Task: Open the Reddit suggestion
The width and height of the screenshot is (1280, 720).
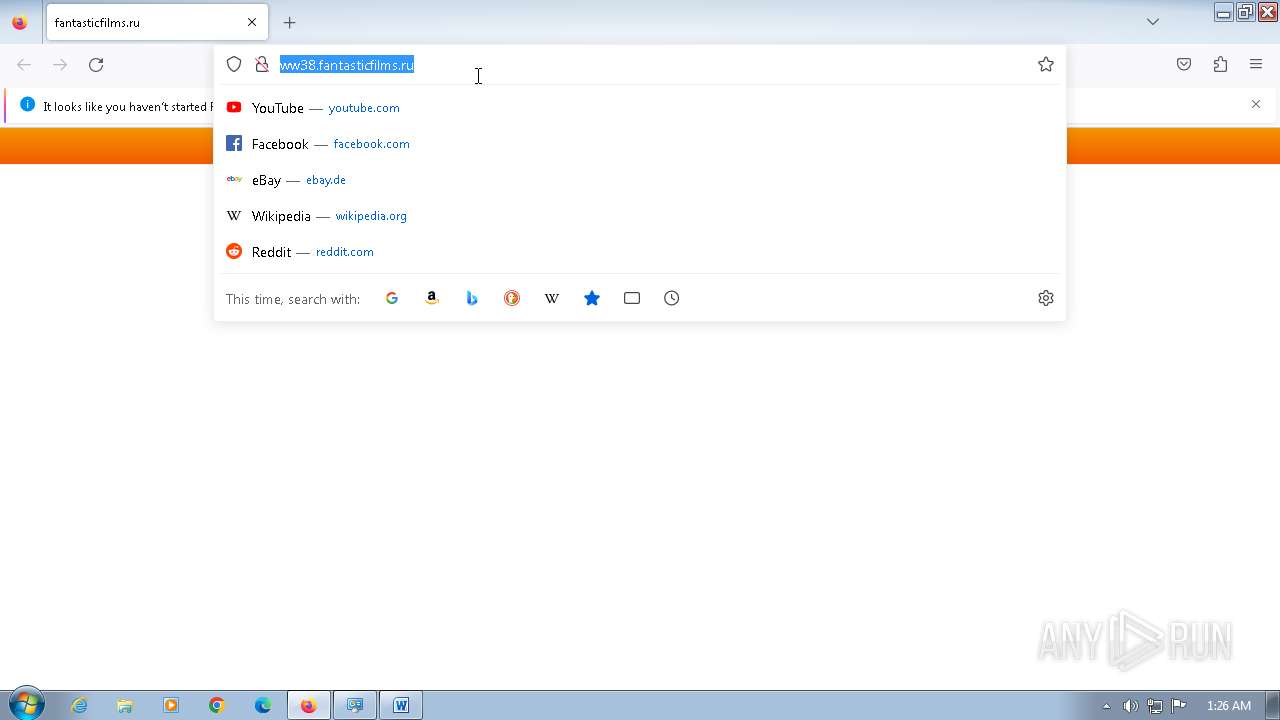Action: 640,252
